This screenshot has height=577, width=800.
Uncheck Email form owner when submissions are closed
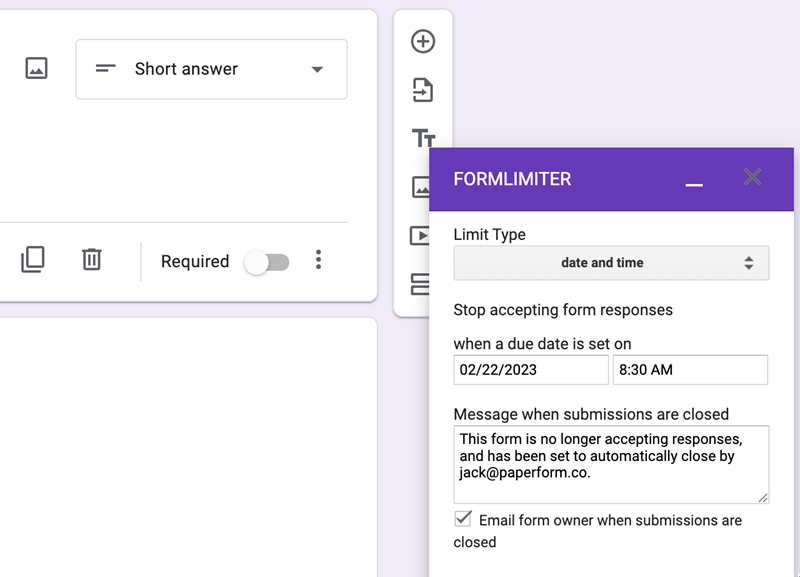click(461, 518)
